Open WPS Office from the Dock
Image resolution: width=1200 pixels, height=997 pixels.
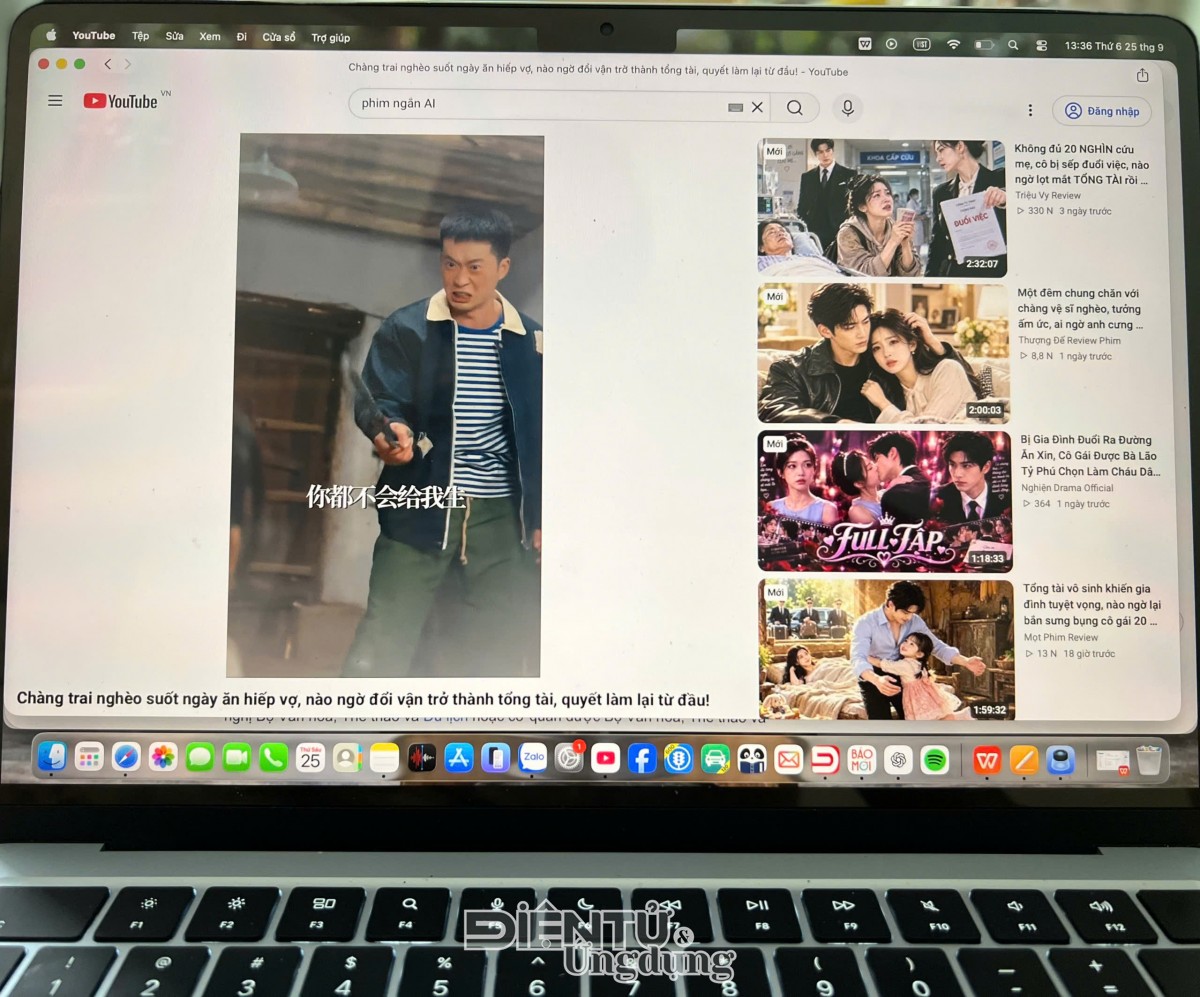pos(987,761)
